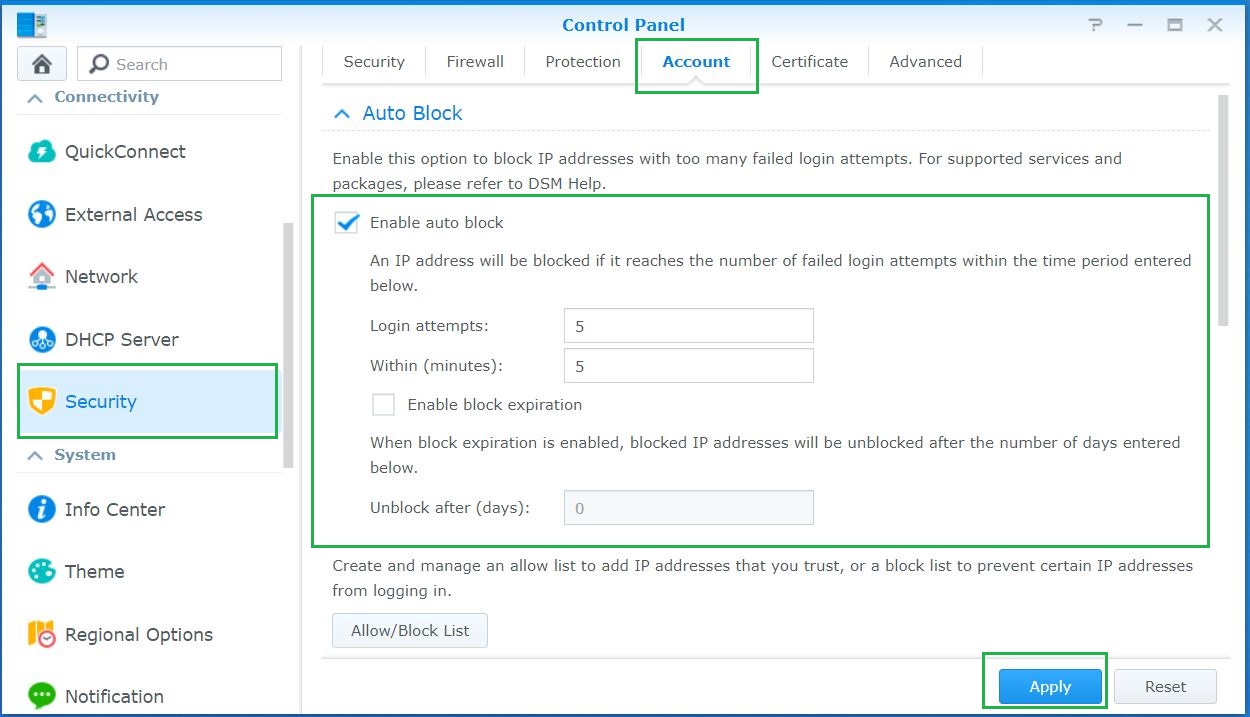Viewport: 1250px width, 717px height.
Task: Collapse the System sidebar group
Action: tap(35, 455)
